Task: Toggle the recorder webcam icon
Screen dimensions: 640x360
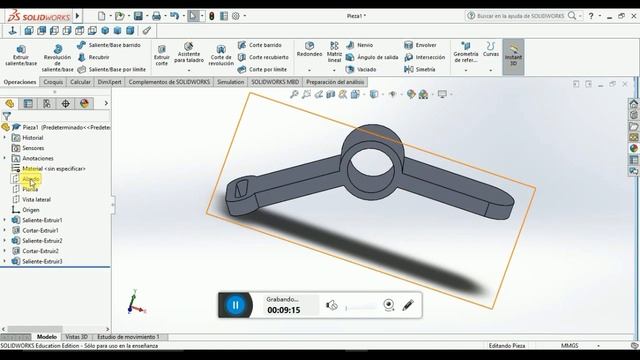Action: pos(389,305)
